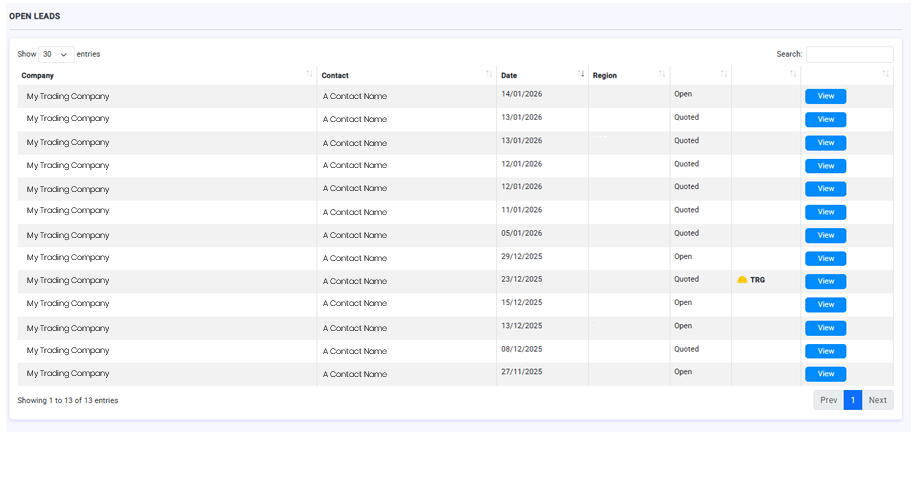This screenshot has height=500, width=922.
Task: Open View for the 27/11/2025 lead
Action: [825, 374]
